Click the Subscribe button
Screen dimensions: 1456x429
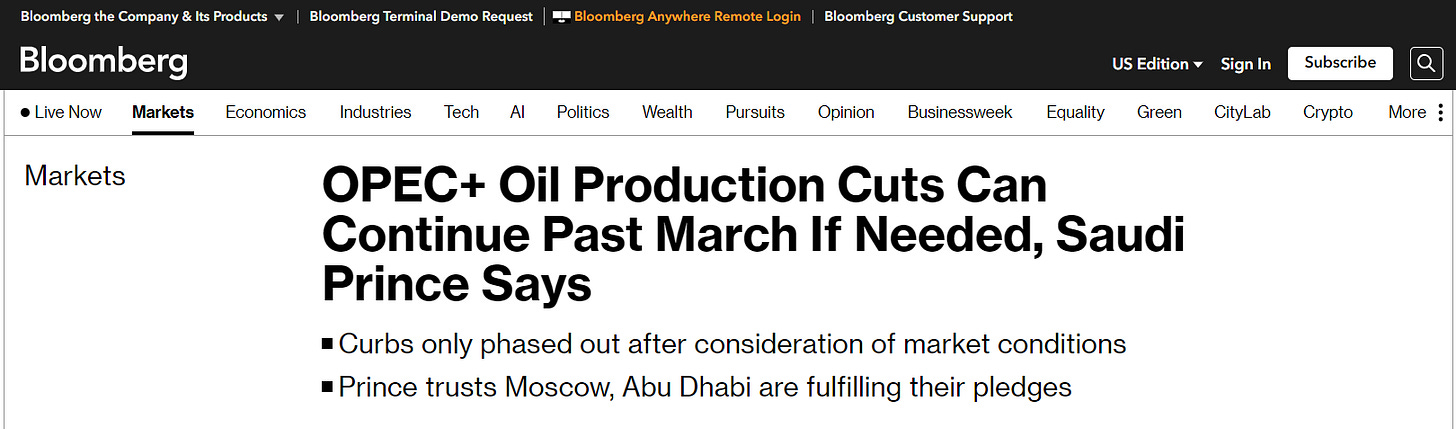[1339, 63]
